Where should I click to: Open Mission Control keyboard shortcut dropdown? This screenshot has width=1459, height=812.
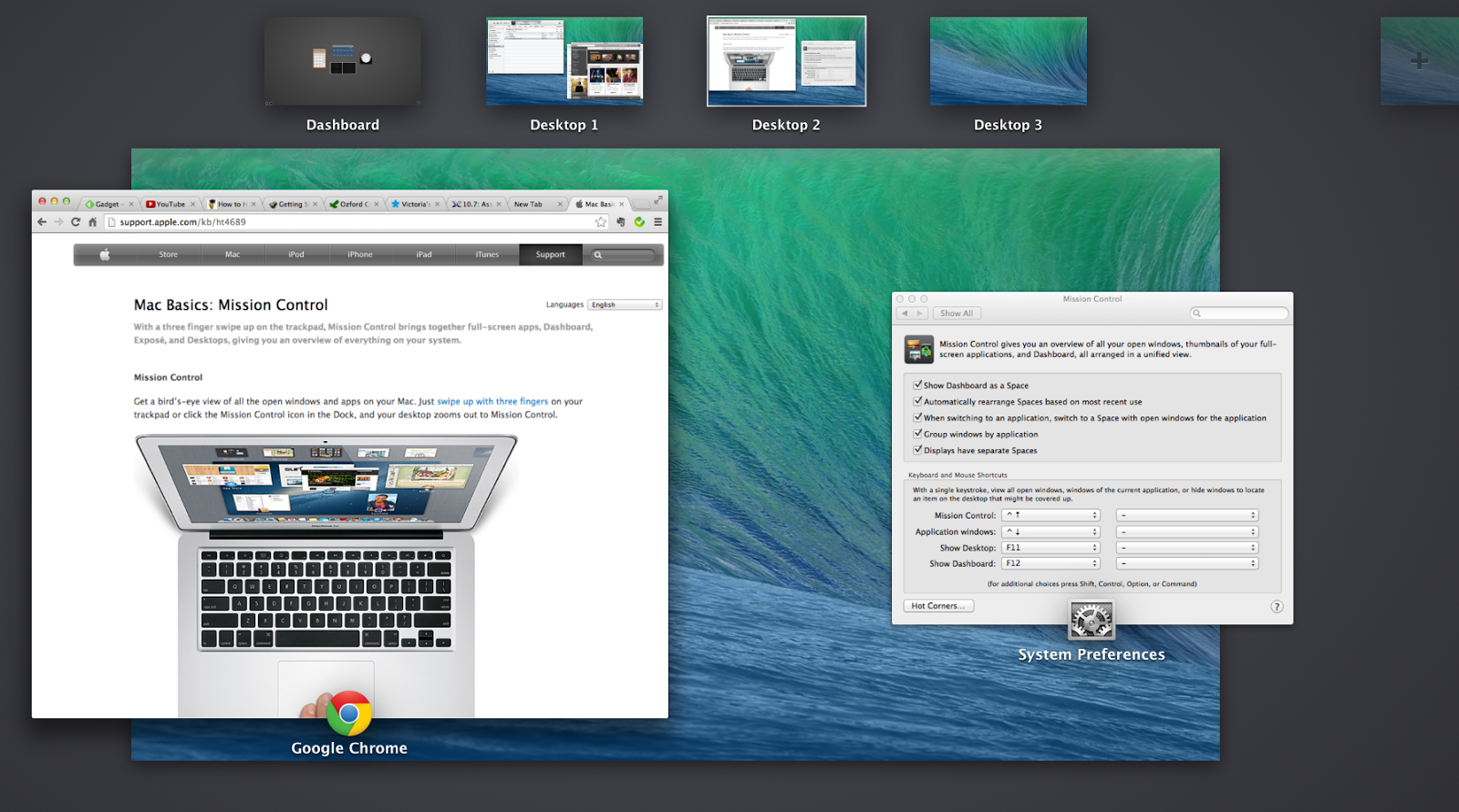coord(1050,515)
